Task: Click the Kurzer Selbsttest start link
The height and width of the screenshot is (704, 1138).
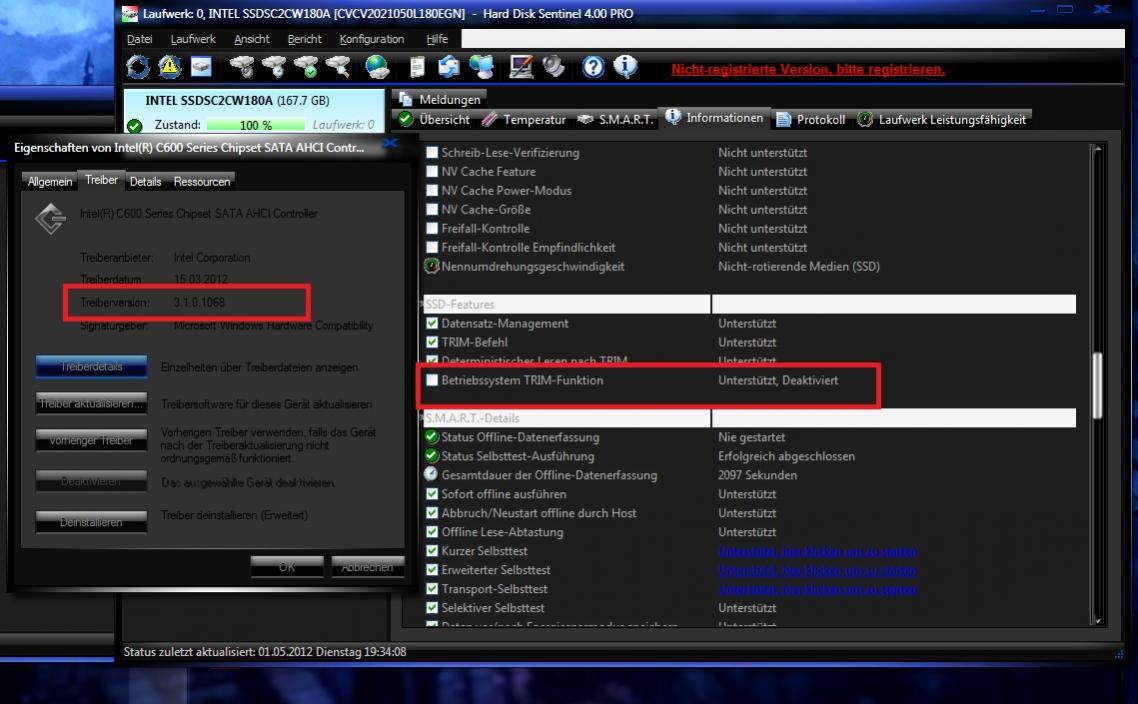Action: (818, 552)
